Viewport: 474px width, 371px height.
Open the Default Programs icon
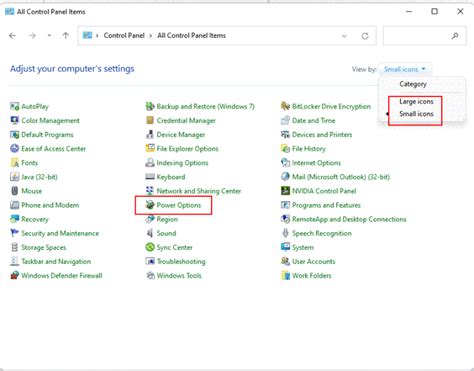point(14,135)
